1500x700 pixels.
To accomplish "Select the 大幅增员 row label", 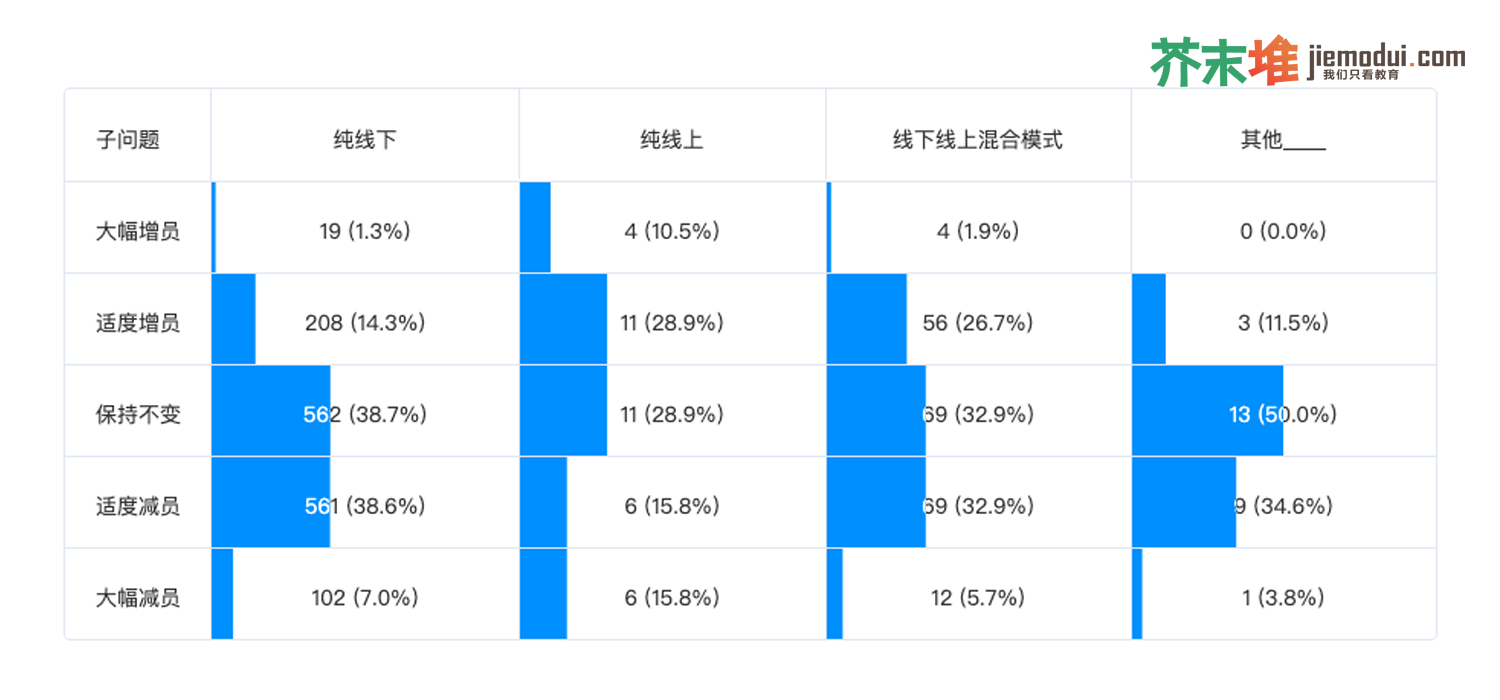I will pyautogui.click(x=138, y=232).
